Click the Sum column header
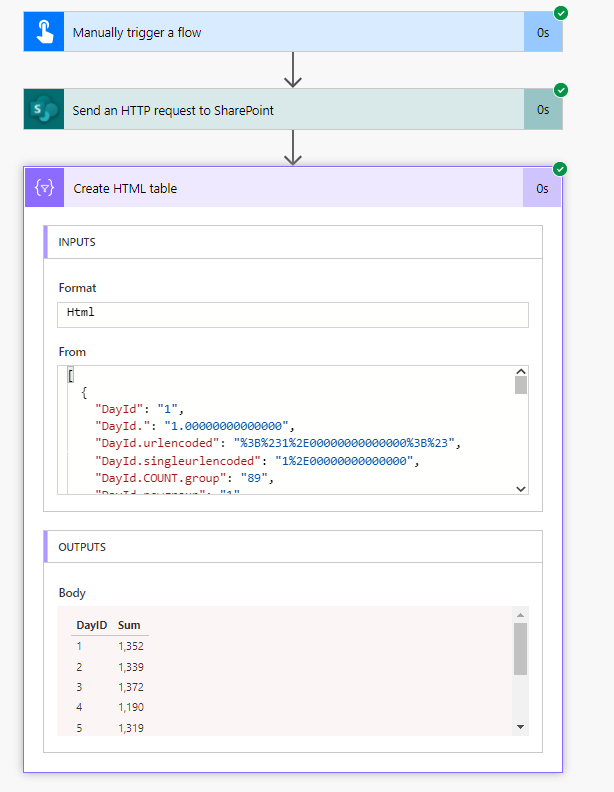This screenshot has width=614, height=792. (129, 625)
